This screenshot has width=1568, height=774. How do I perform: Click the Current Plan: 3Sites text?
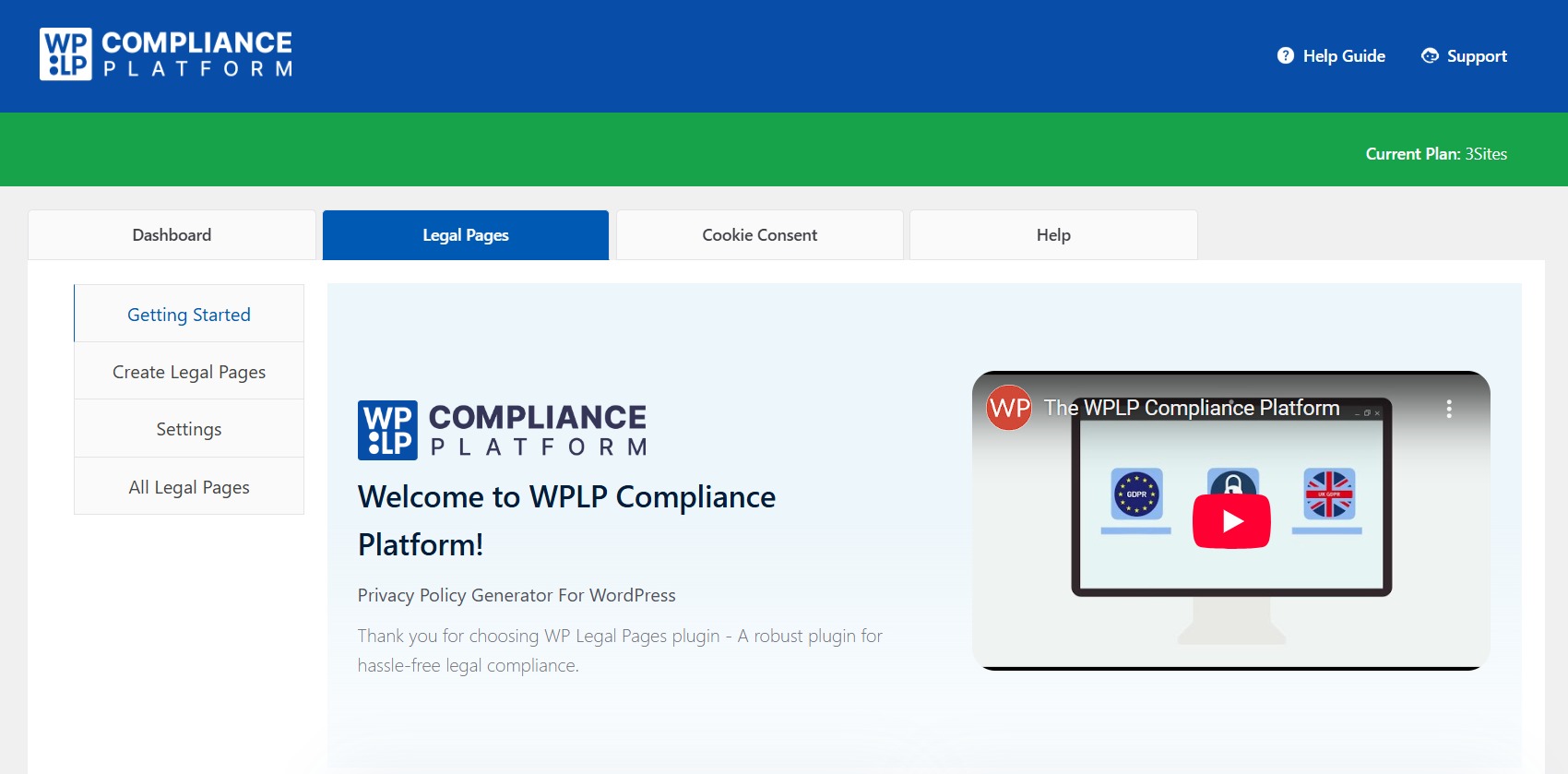[1436, 154]
